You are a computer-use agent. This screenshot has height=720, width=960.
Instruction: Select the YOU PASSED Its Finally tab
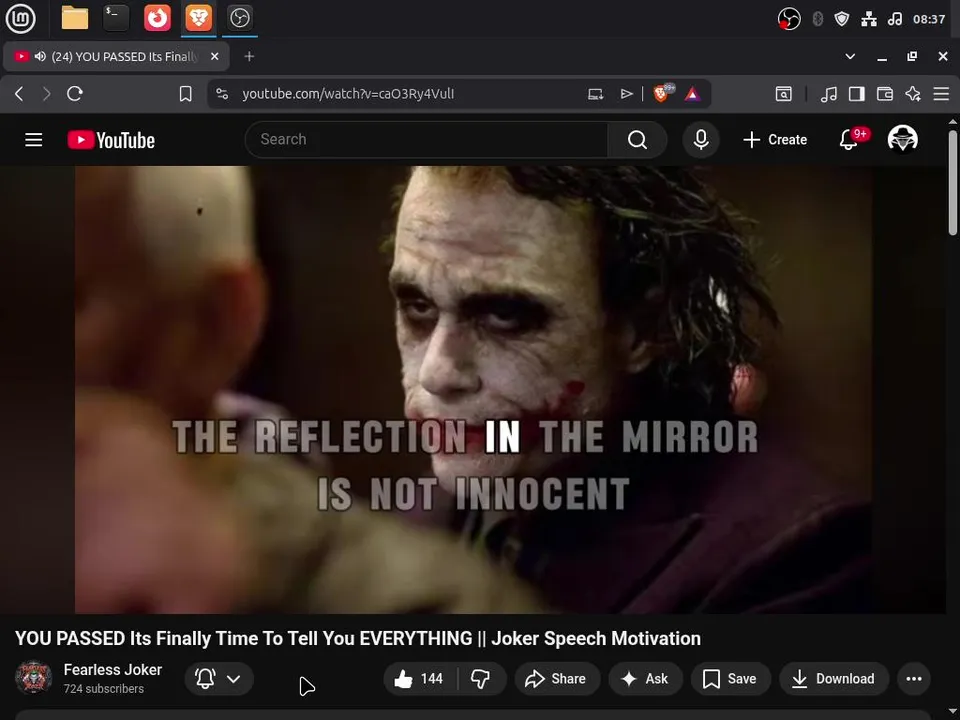coord(116,56)
